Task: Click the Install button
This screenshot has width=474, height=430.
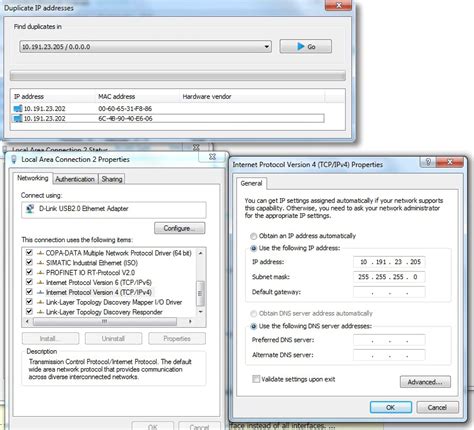Action: [x=51, y=339]
